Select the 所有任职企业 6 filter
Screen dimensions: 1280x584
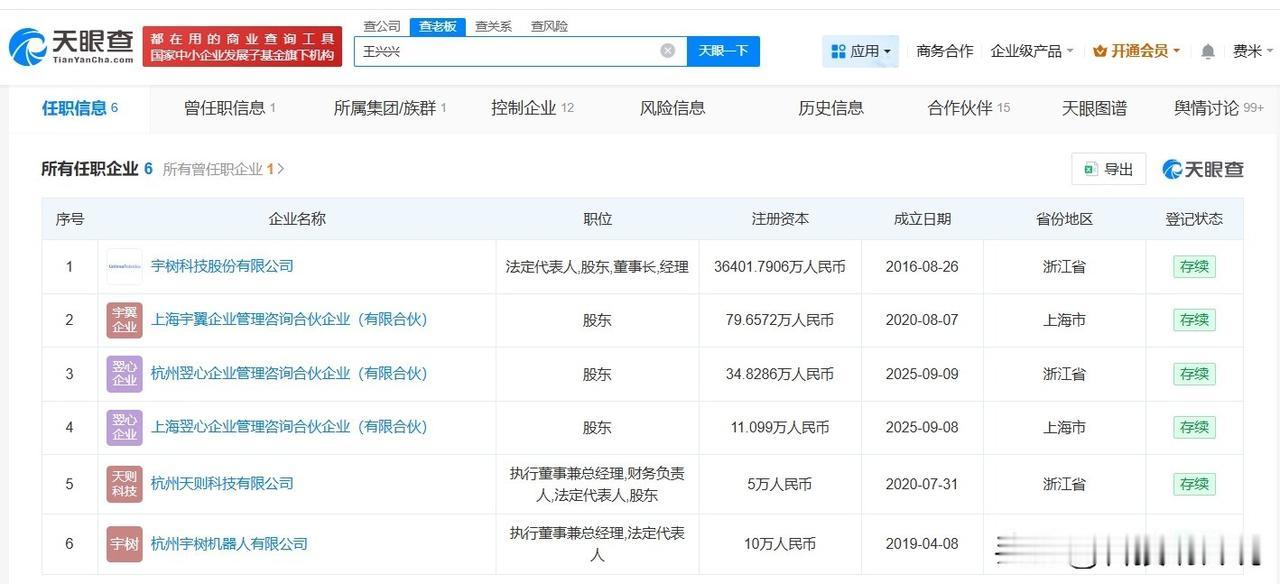pos(97,169)
